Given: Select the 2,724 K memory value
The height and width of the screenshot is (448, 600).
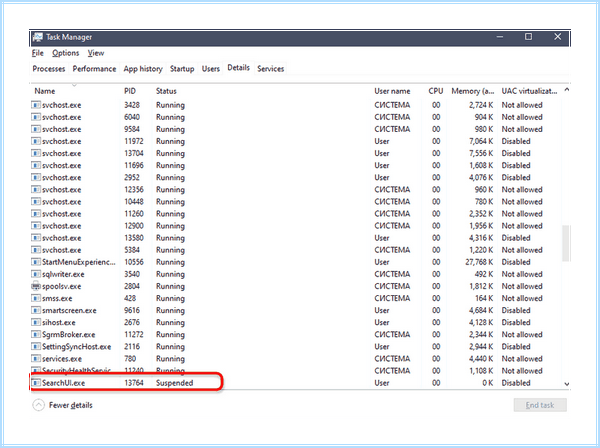Looking at the screenshot, I should [x=481, y=105].
